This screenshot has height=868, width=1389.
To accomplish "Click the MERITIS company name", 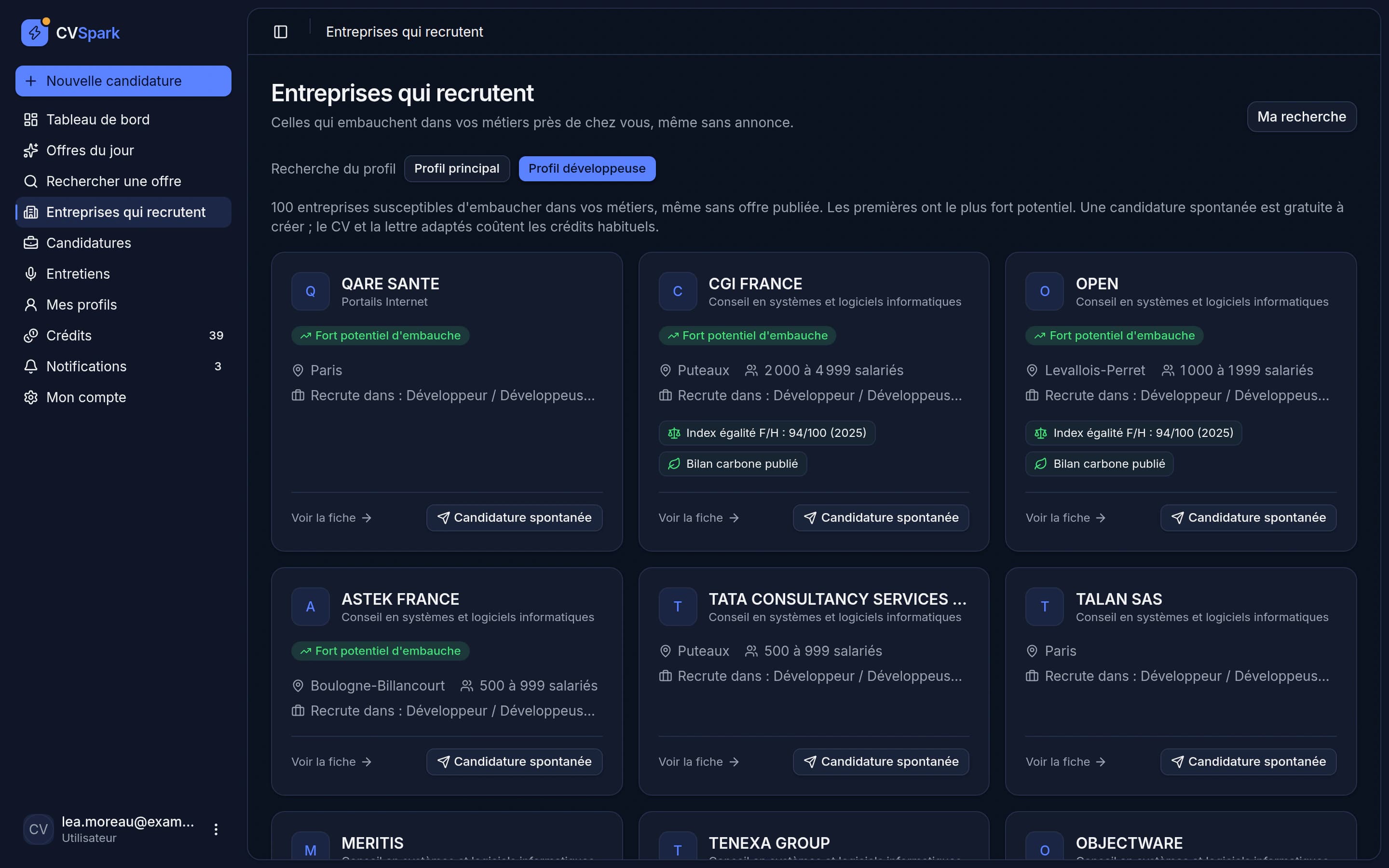I will tap(372, 843).
